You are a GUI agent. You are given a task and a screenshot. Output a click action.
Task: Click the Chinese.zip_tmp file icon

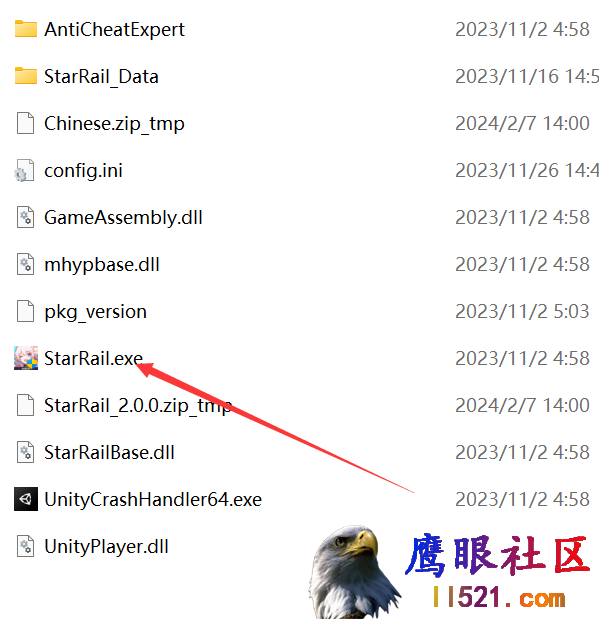[x=26, y=123]
